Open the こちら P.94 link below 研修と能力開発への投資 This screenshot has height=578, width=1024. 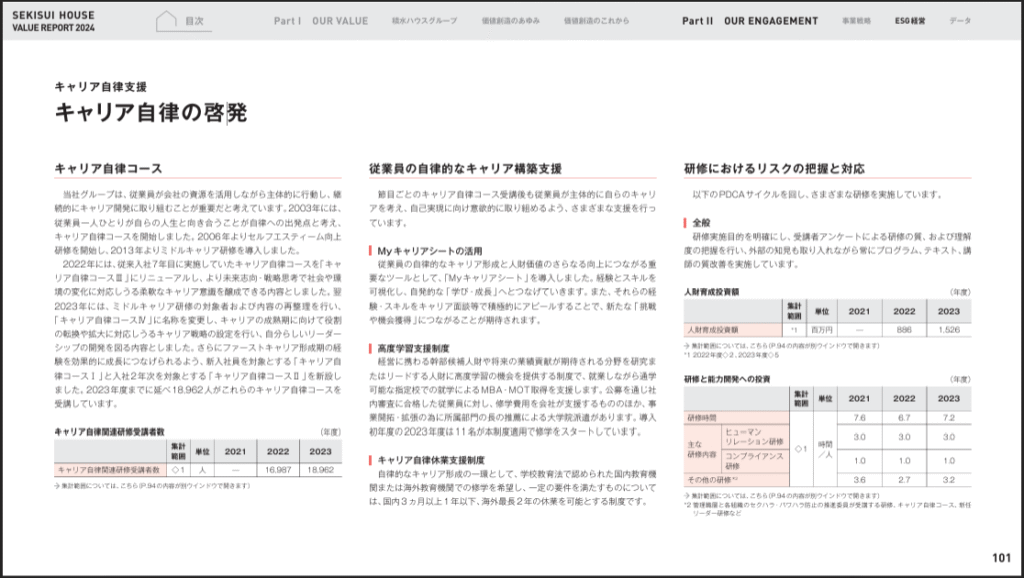759,497
